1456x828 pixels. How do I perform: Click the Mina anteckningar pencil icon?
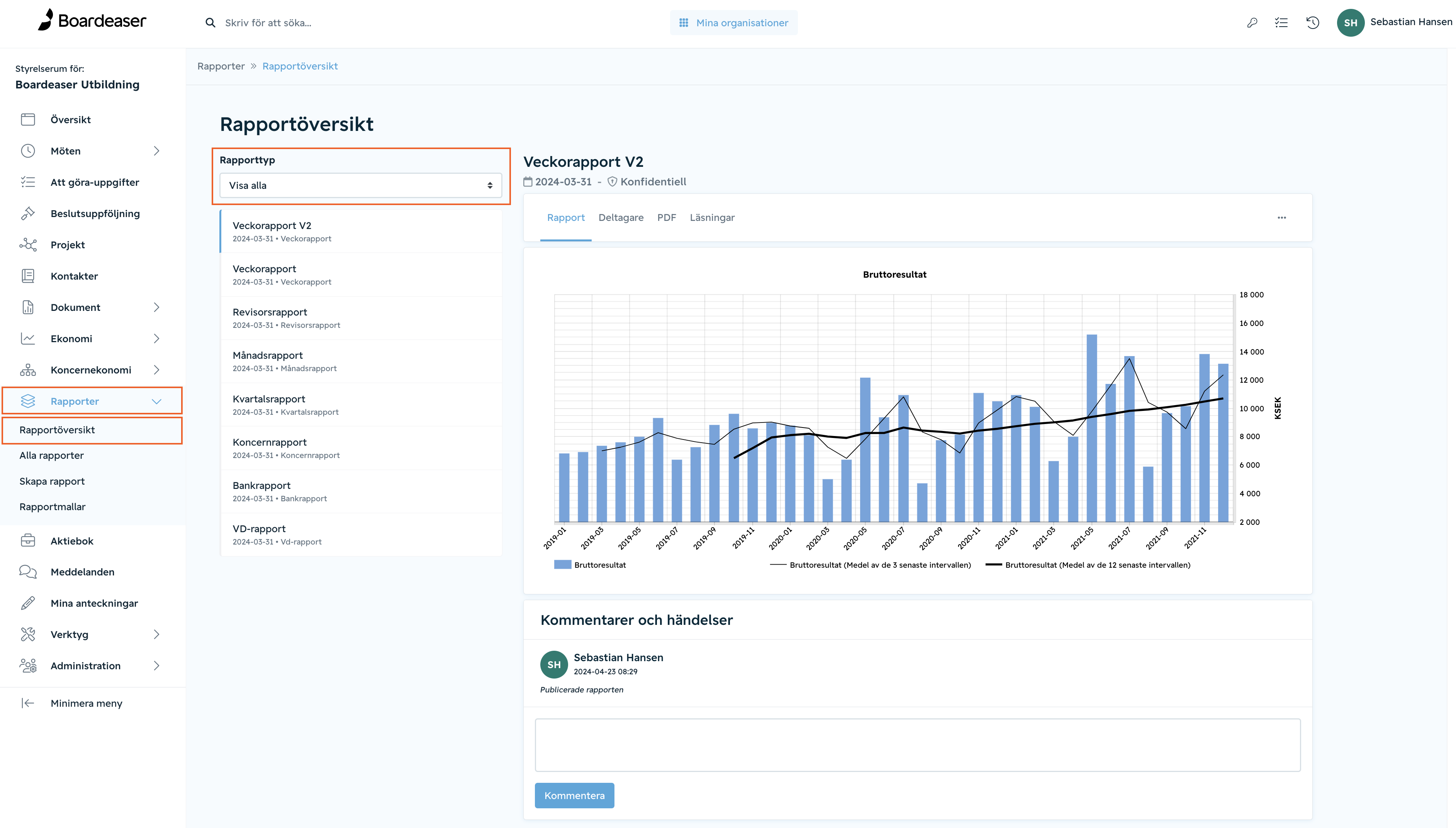click(28, 603)
